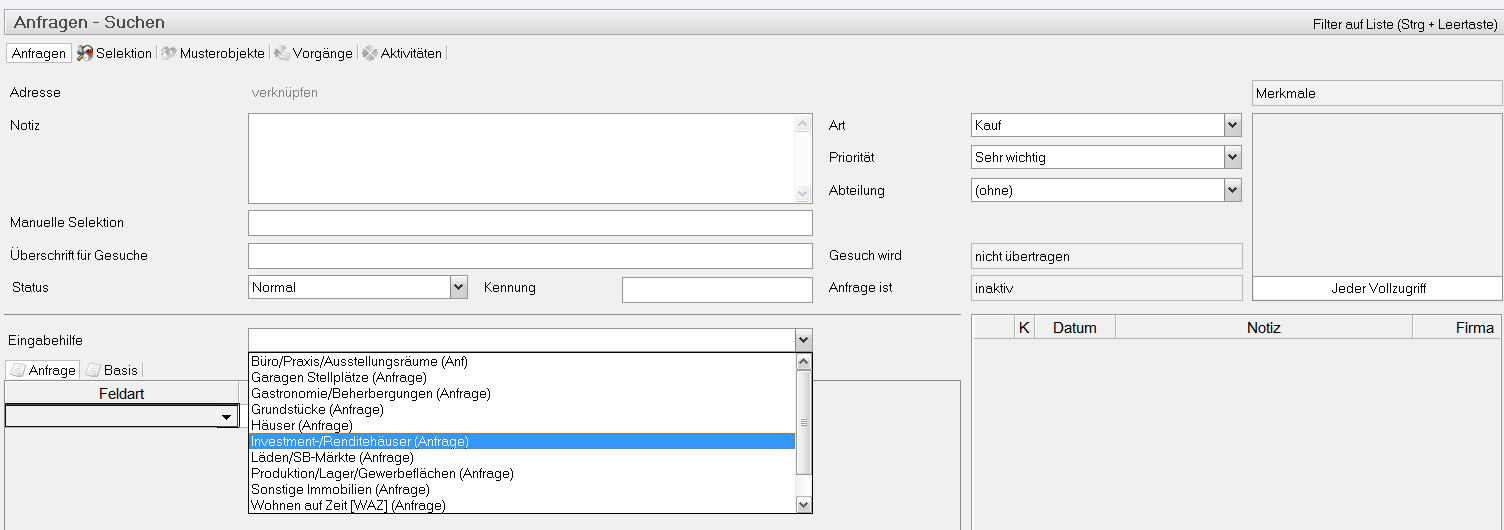Select Grundstücke (Anfrage) from the list
The image size is (1504, 530).
pyautogui.click(x=317, y=409)
